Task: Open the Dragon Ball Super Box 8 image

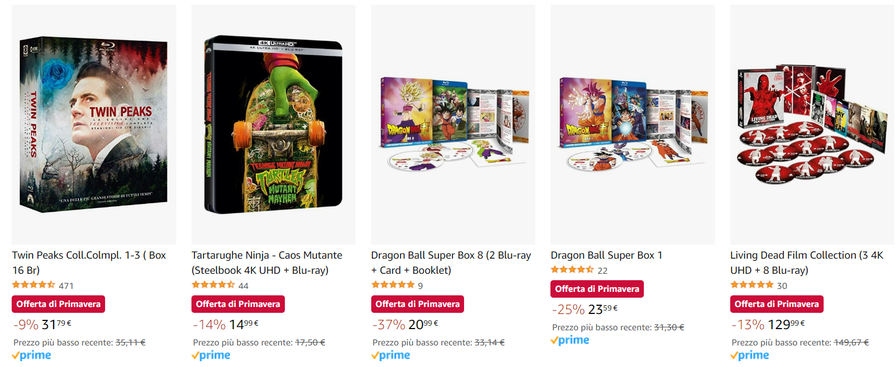Action: 453,125
